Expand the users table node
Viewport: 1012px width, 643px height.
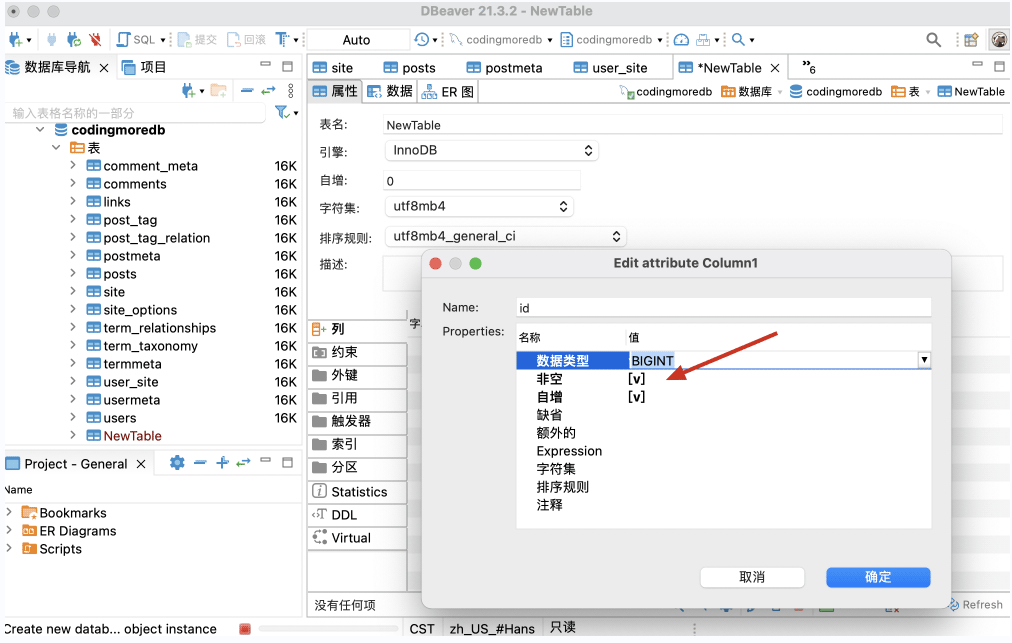73,418
